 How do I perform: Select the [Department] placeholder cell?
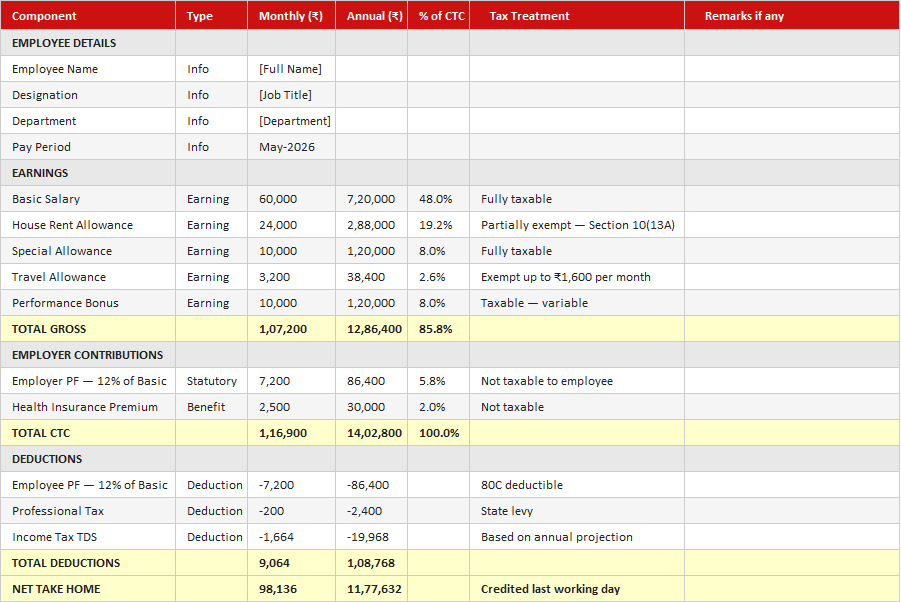point(291,121)
